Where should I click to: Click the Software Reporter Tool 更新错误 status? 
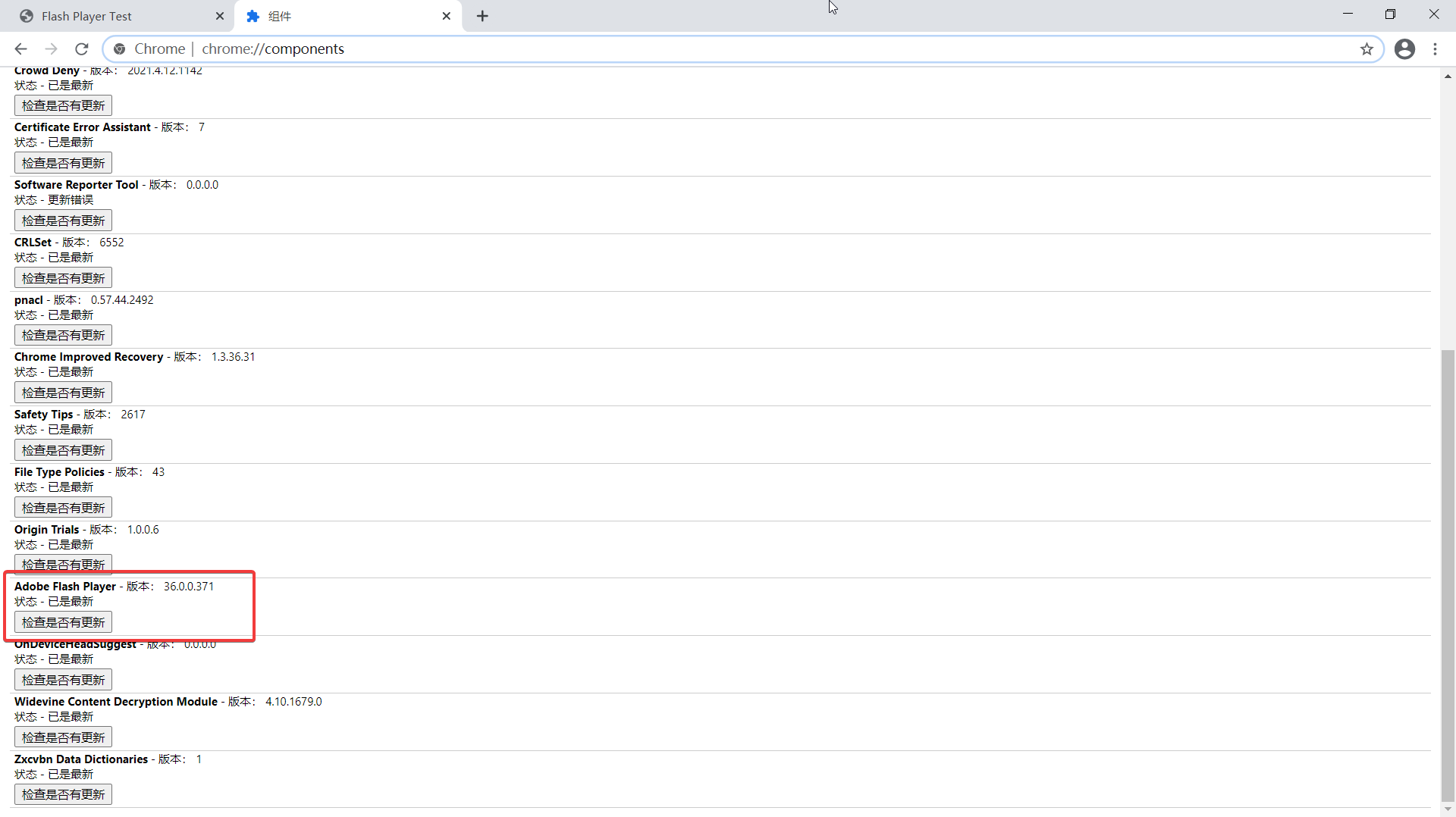[71, 200]
